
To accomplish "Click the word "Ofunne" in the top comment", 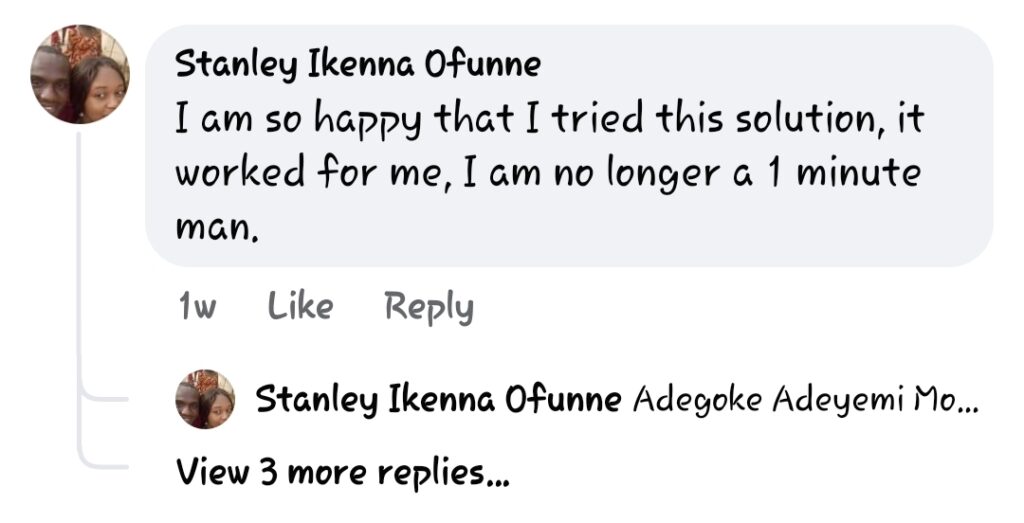I will (483, 65).
